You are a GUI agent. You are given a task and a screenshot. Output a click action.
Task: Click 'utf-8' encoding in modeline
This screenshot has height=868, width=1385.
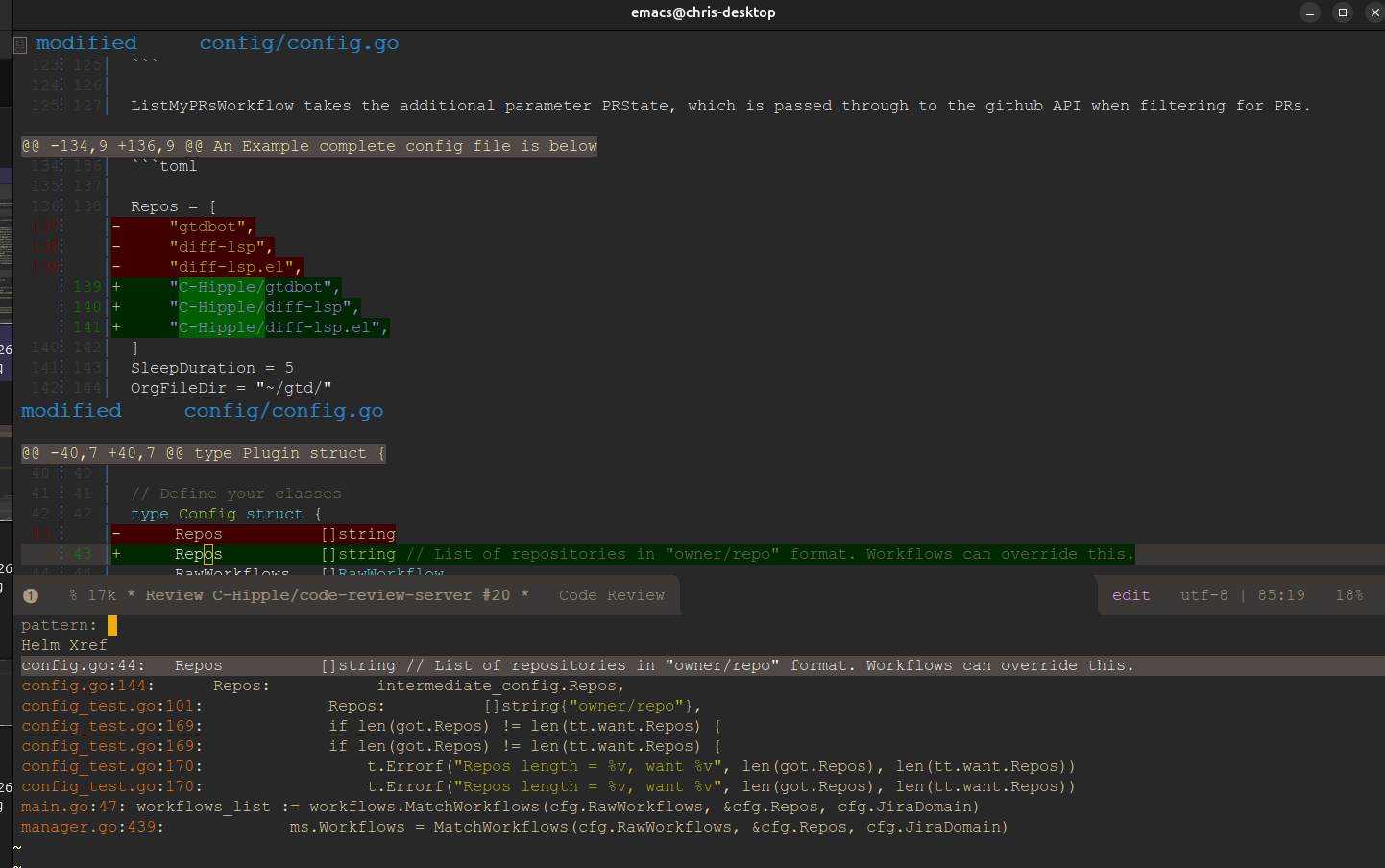click(1204, 595)
